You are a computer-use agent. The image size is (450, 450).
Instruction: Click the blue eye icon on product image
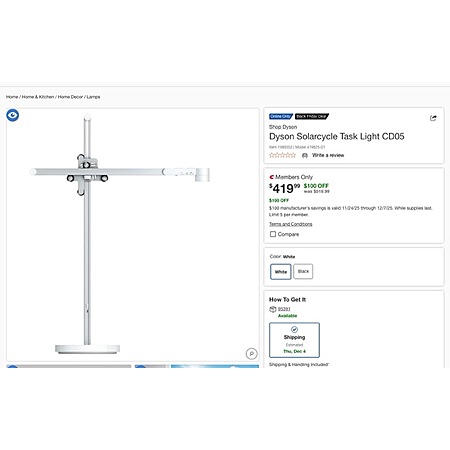pyautogui.click(x=13, y=115)
